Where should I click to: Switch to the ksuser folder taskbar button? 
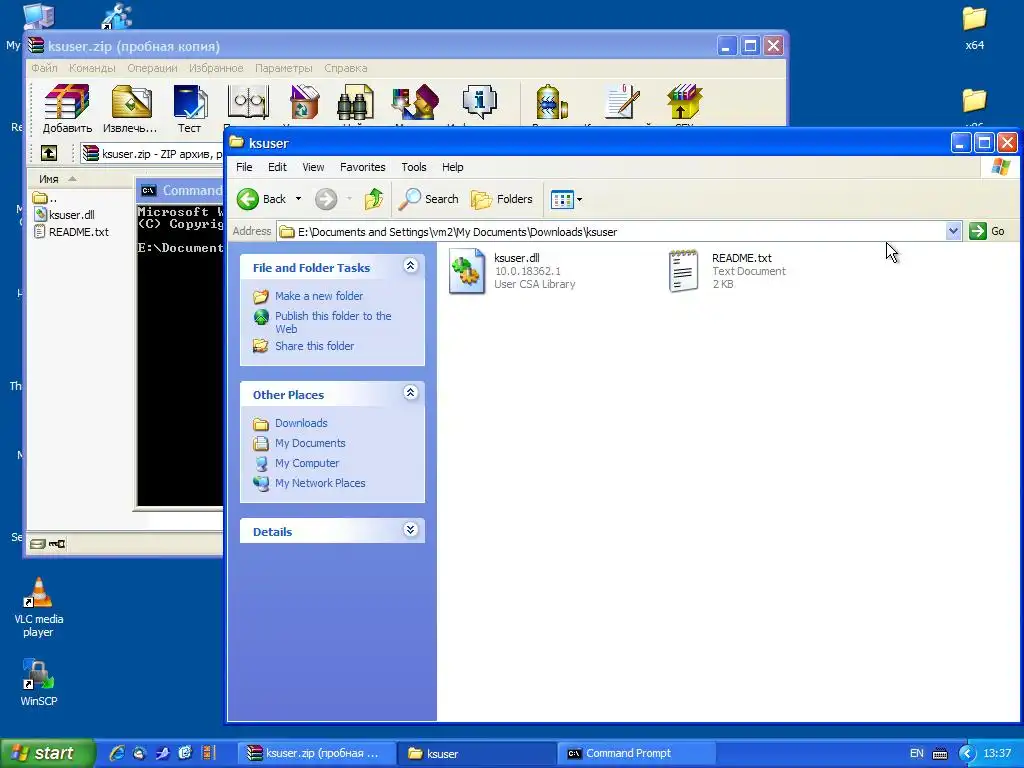(477, 753)
